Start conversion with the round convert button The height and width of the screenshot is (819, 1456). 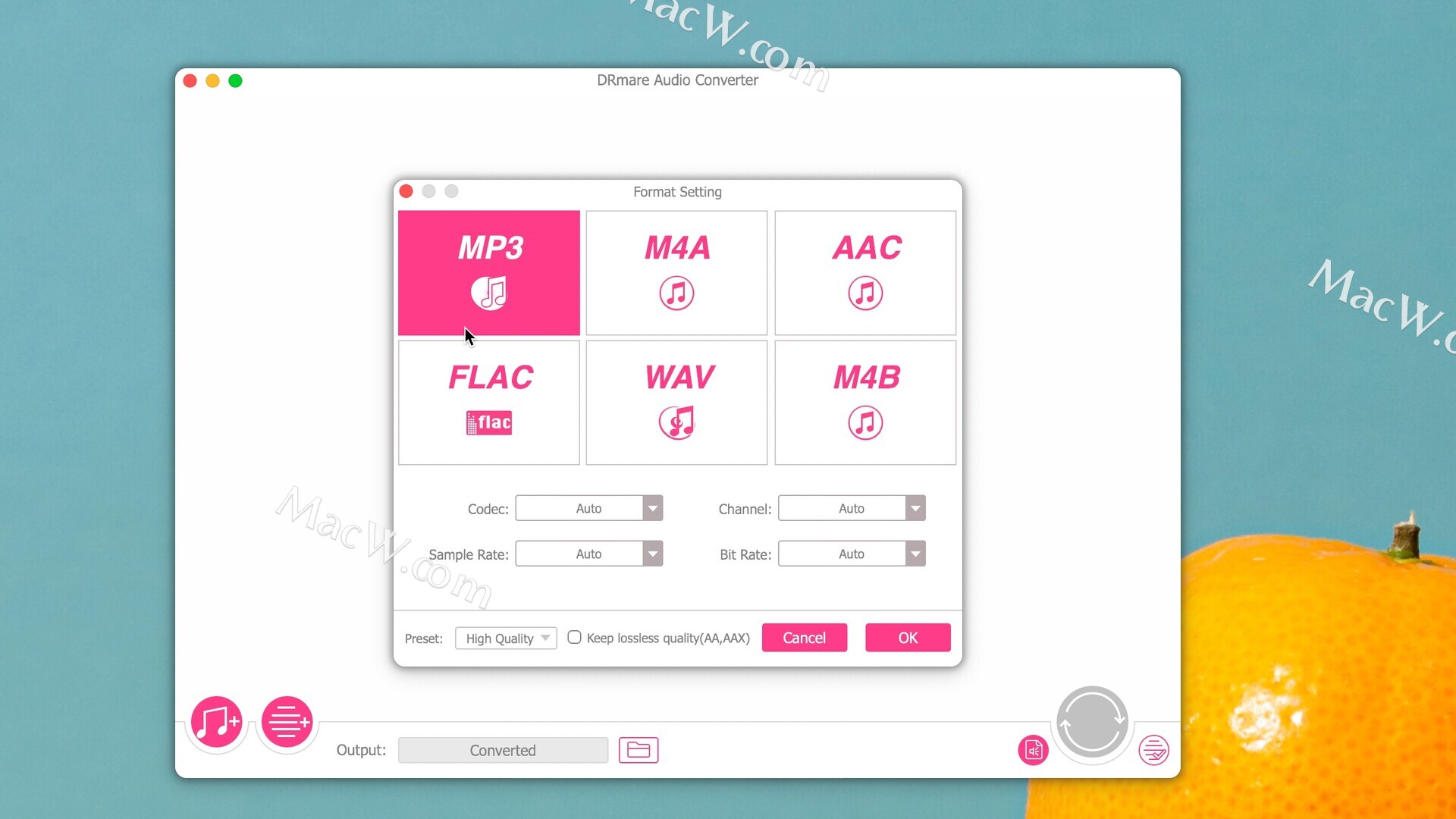(x=1092, y=722)
